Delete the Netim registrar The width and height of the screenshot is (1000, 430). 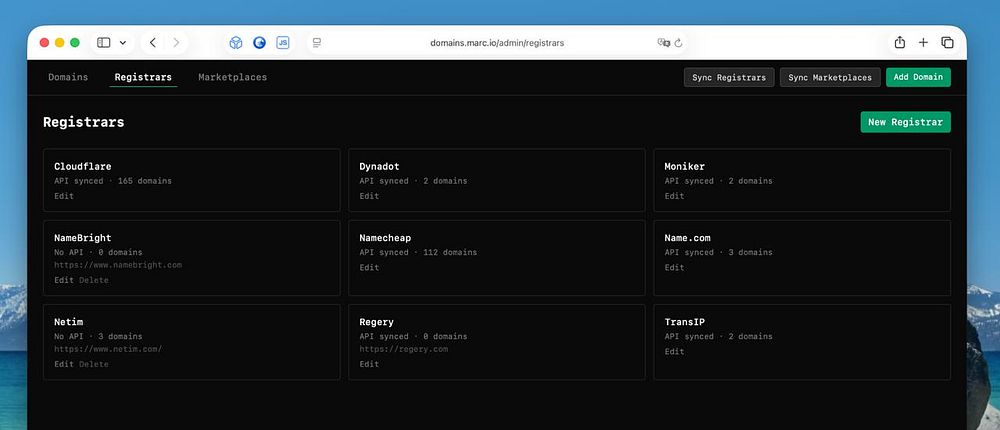[94, 364]
